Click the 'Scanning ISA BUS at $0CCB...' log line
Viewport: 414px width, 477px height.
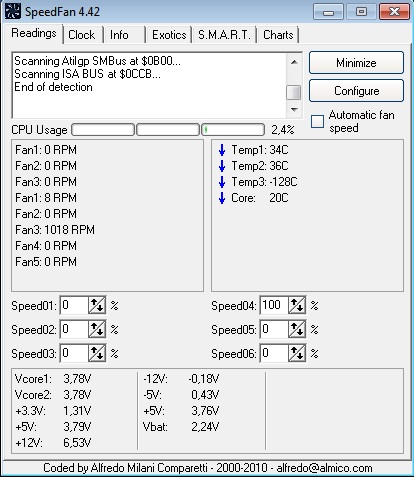(87, 74)
